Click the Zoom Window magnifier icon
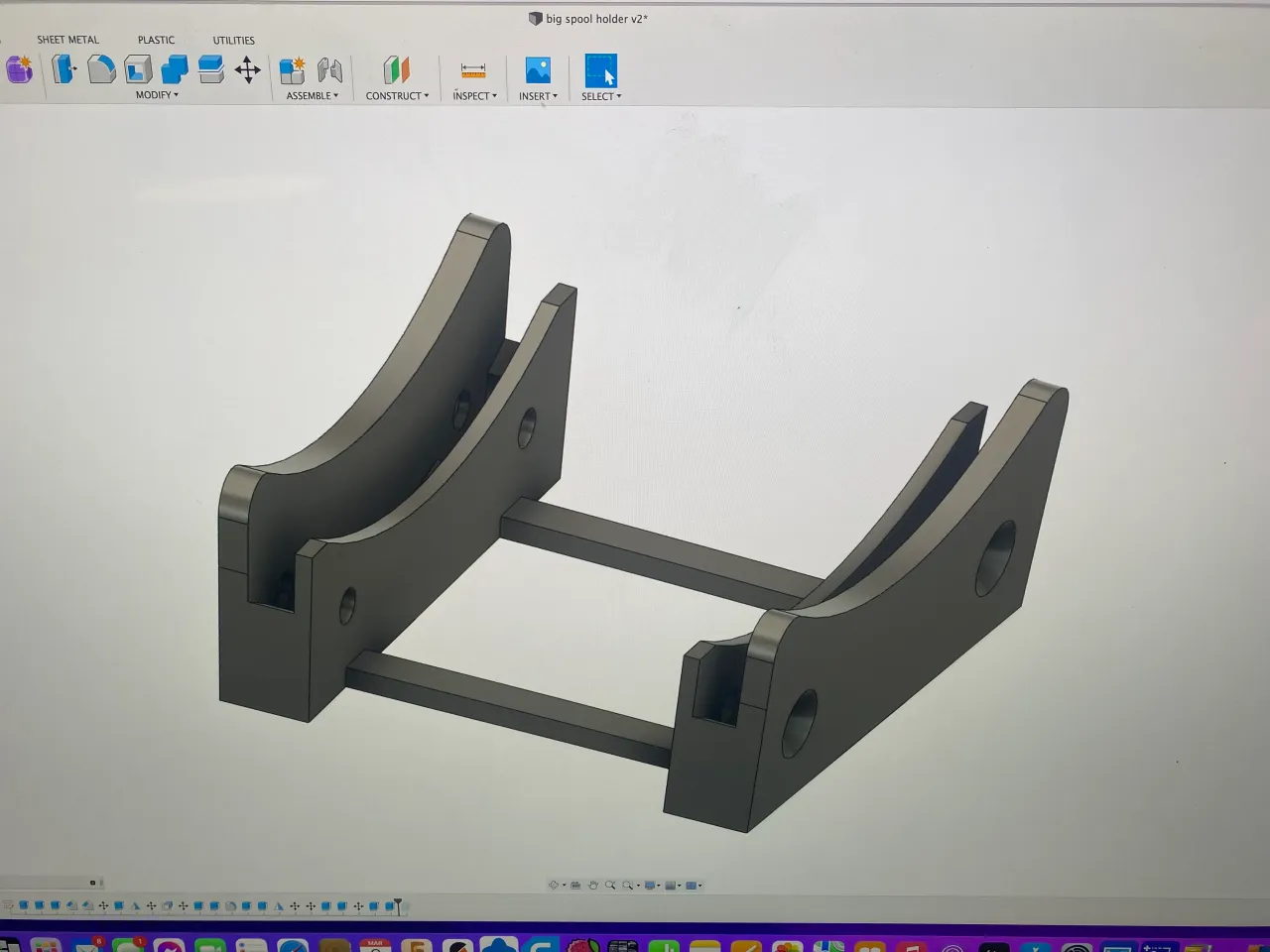 point(628,885)
